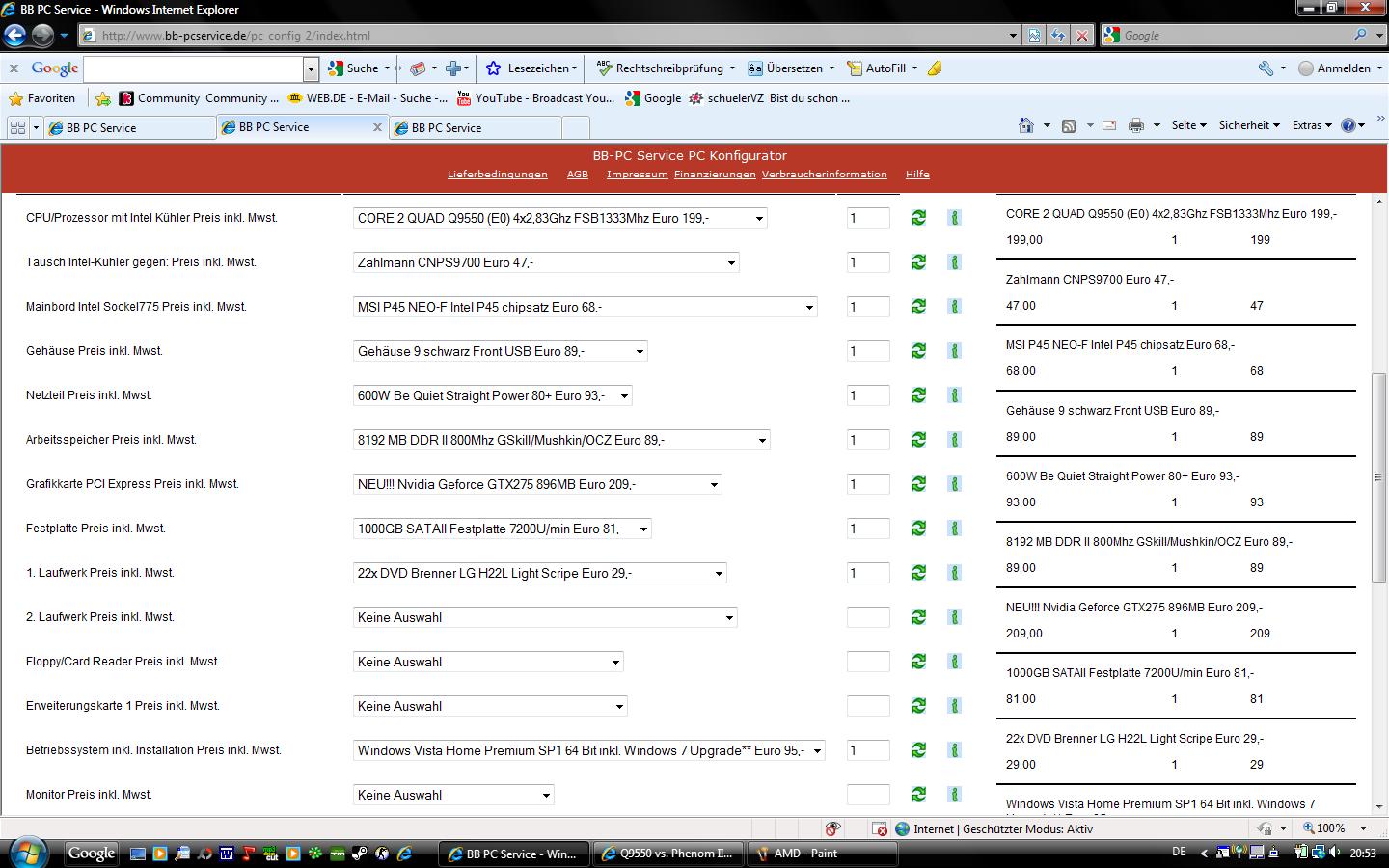Click the browser back arrow button

tap(14, 36)
